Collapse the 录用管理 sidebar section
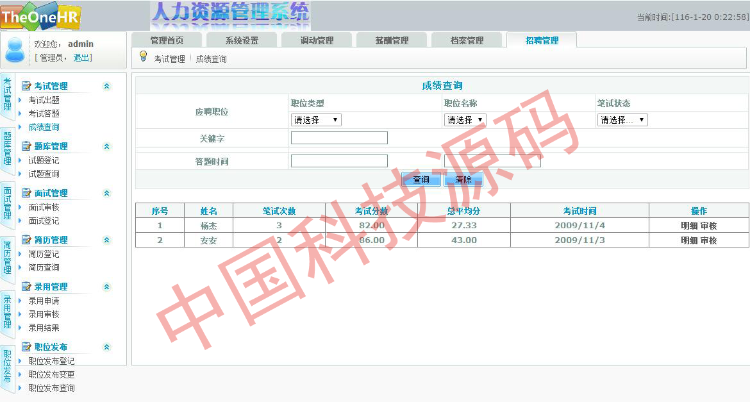 pos(107,287)
